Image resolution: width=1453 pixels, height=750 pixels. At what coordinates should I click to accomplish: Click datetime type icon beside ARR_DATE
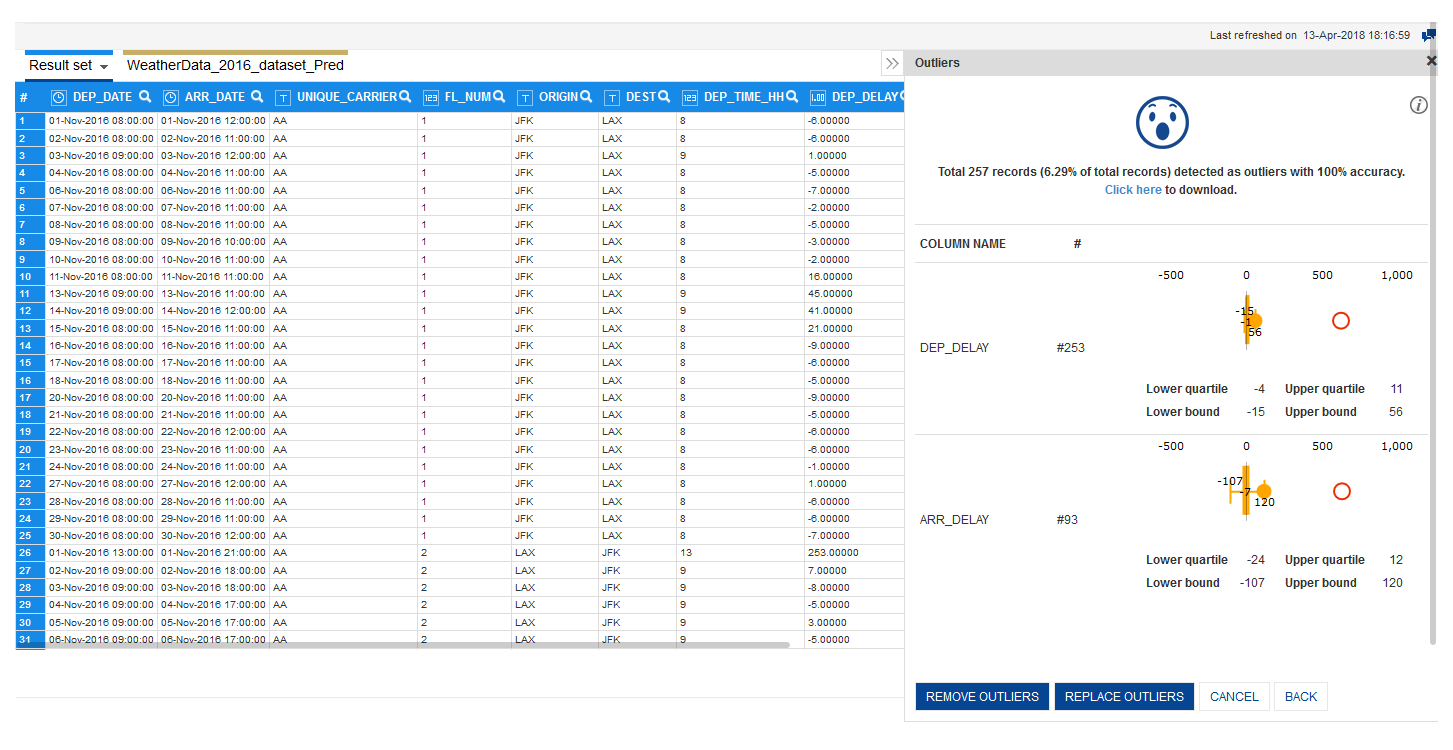click(171, 98)
